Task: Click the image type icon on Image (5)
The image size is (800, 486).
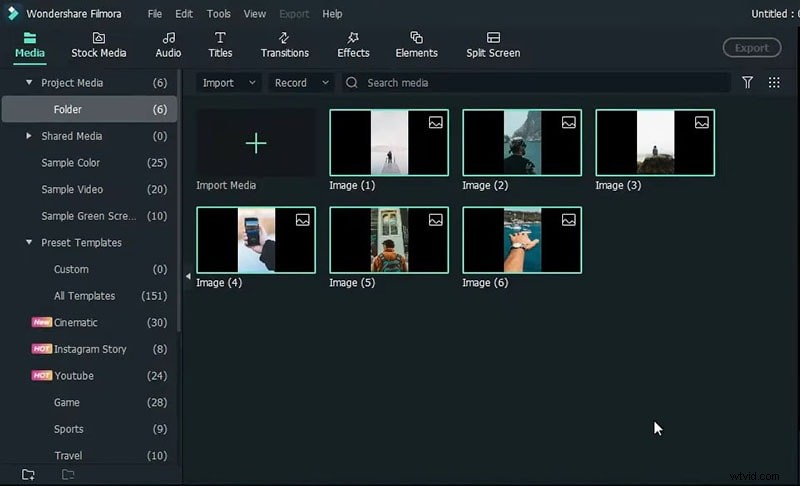Action: [436, 220]
